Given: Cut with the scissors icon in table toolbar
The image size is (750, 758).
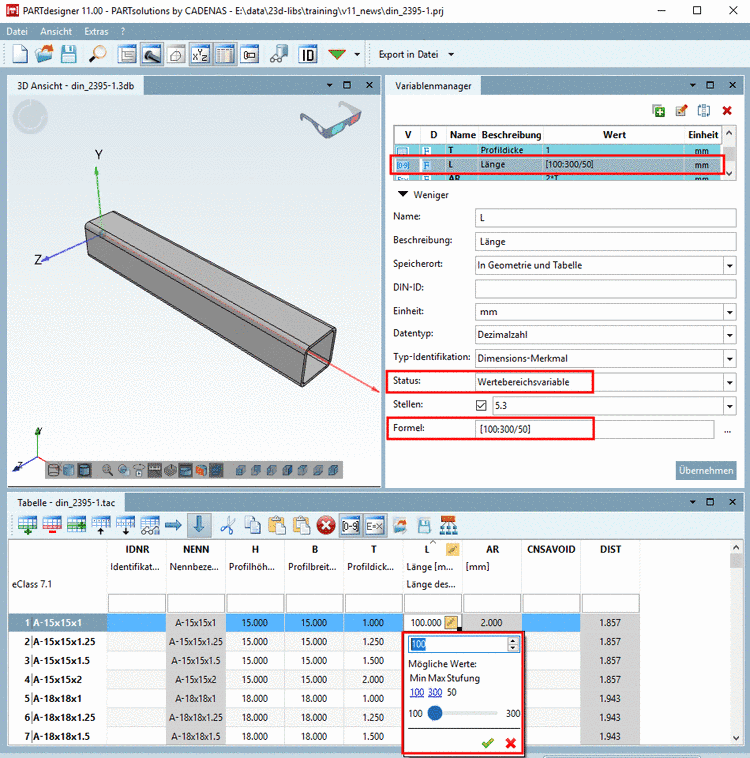Looking at the screenshot, I should 227,525.
